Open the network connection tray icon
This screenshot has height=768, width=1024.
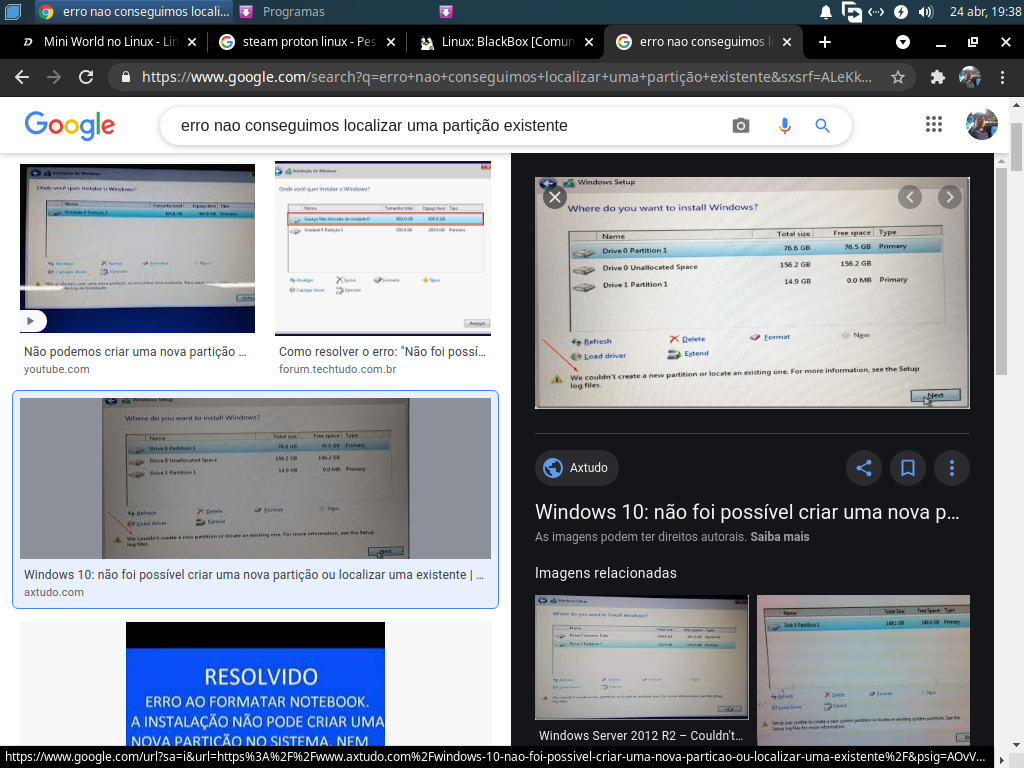[x=876, y=12]
